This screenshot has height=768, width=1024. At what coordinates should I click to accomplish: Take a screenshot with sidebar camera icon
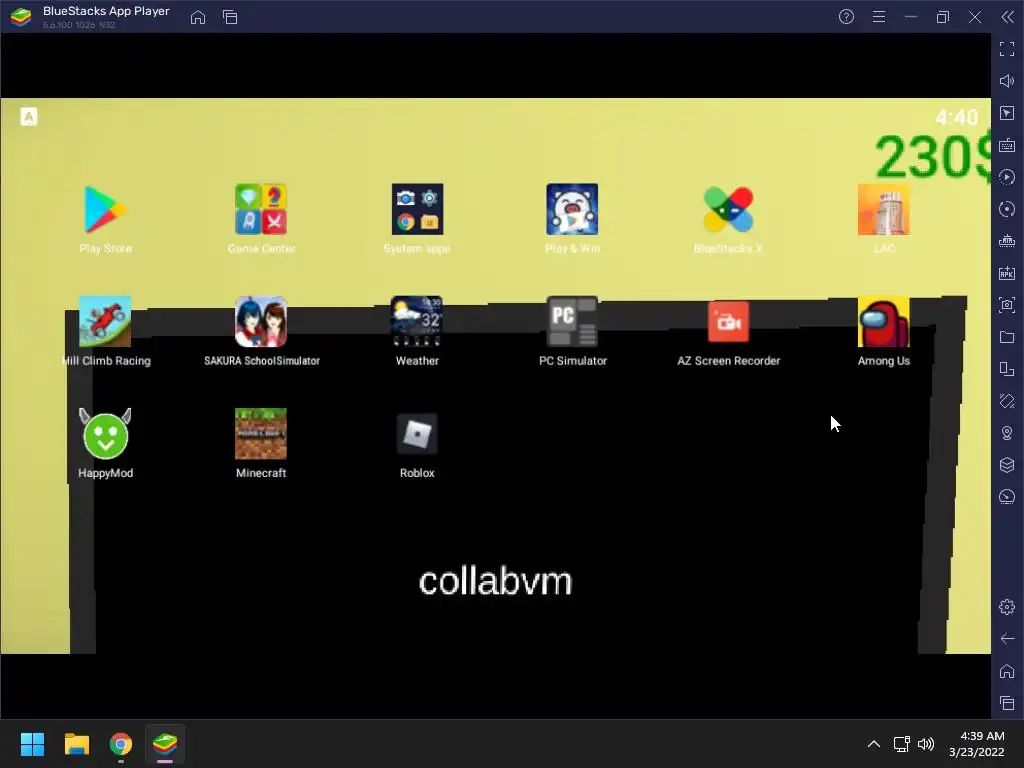pyautogui.click(x=1007, y=305)
